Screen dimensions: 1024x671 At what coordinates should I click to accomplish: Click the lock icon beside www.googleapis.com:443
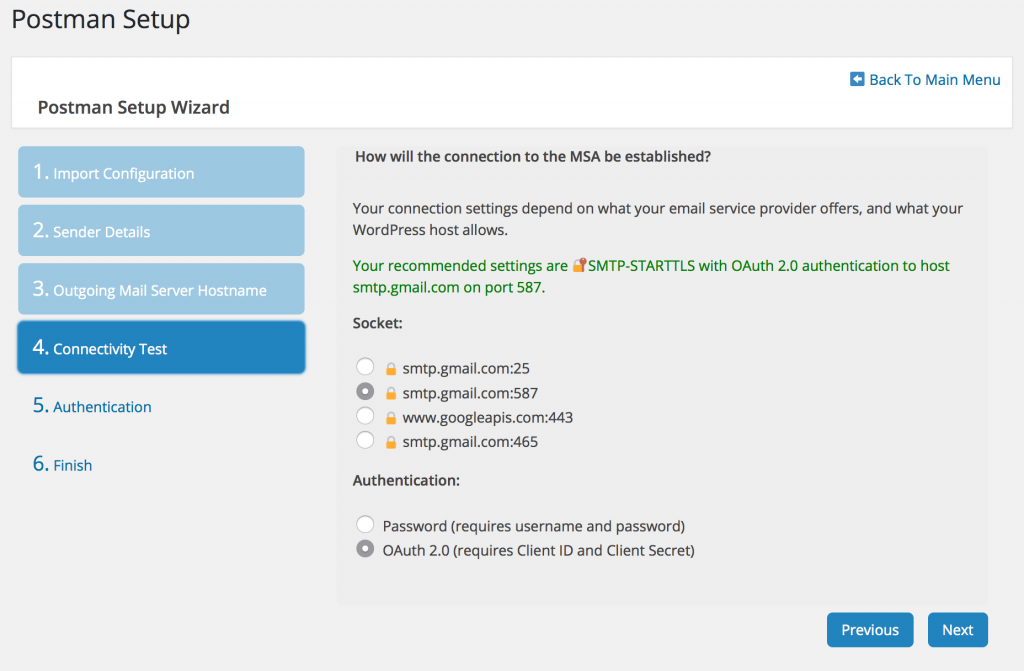[391, 418]
